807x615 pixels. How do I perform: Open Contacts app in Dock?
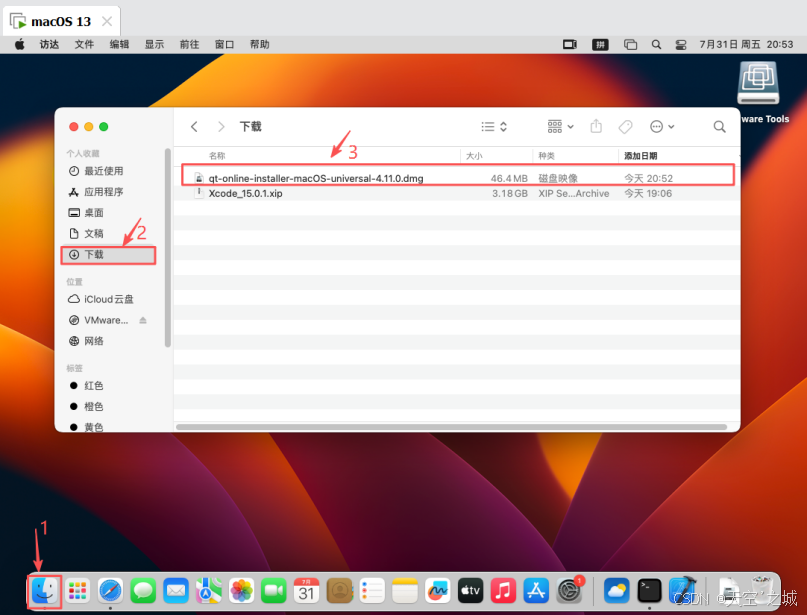(339, 591)
